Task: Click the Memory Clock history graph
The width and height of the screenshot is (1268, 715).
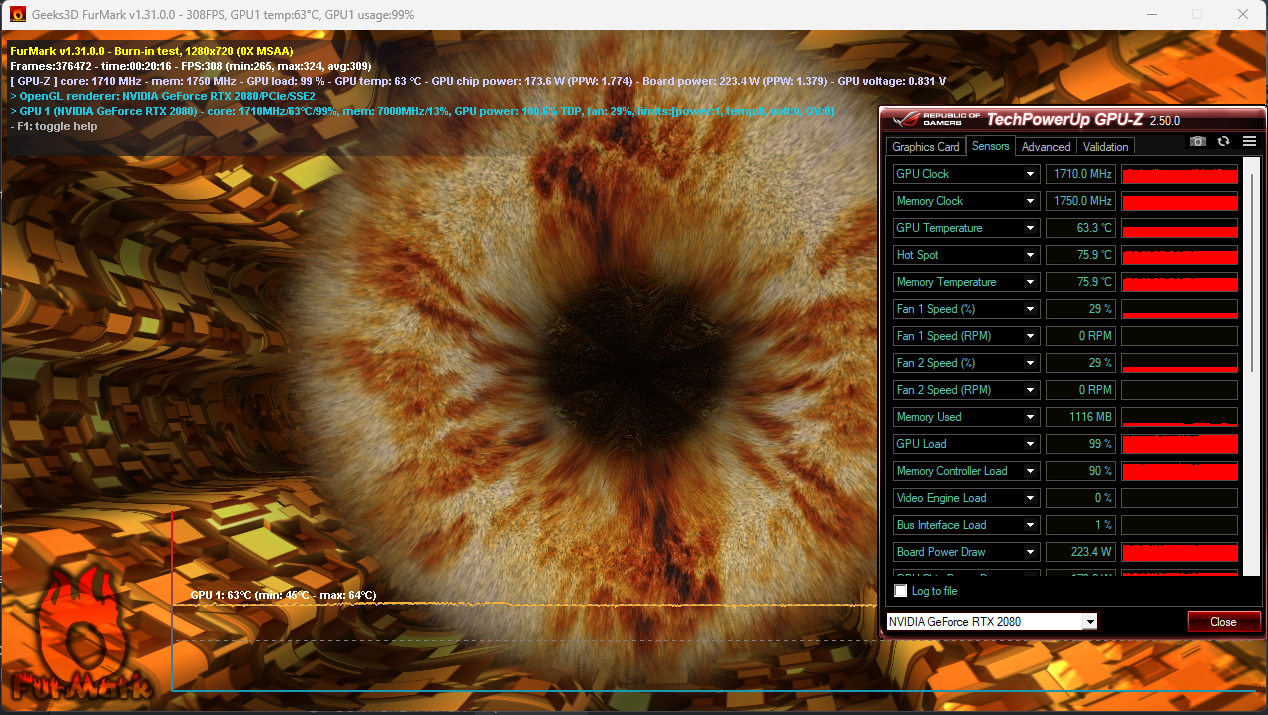Action: pos(1180,201)
